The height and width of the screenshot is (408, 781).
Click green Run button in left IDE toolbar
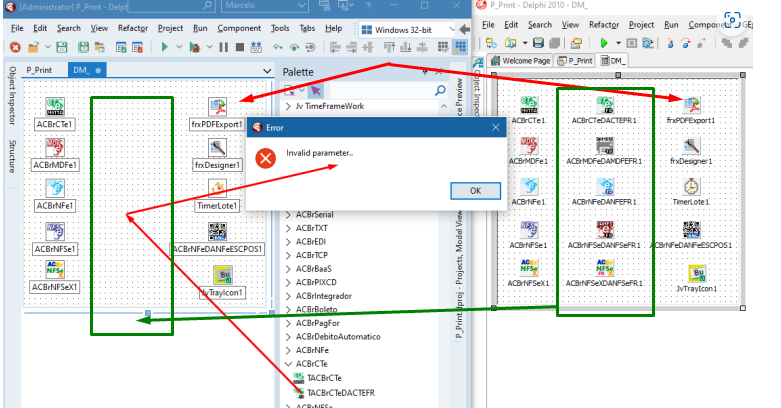pyautogui.click(x=164, y=47)
